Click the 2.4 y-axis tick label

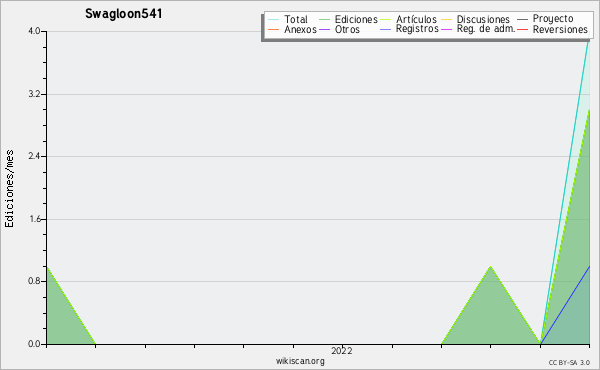(34, 156)
